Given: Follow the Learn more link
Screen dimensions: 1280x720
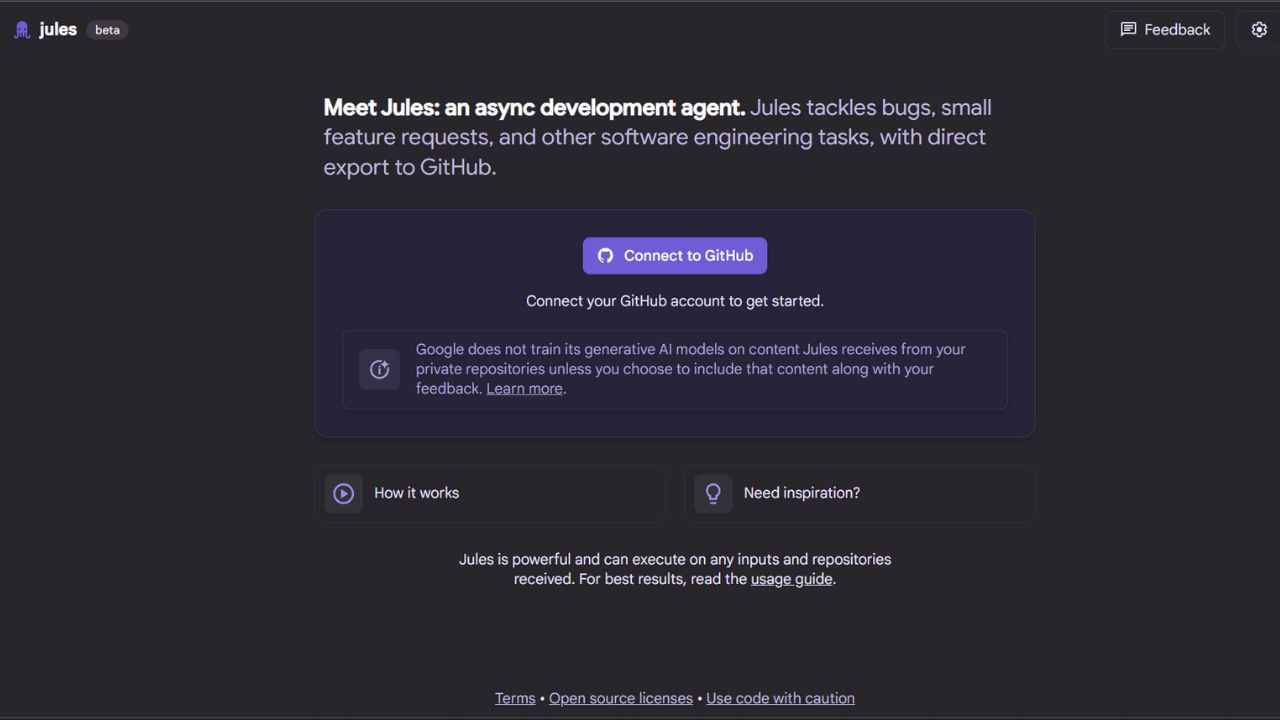Looking at the screenshot, I should pyautogui.click(x=524, y=389).
